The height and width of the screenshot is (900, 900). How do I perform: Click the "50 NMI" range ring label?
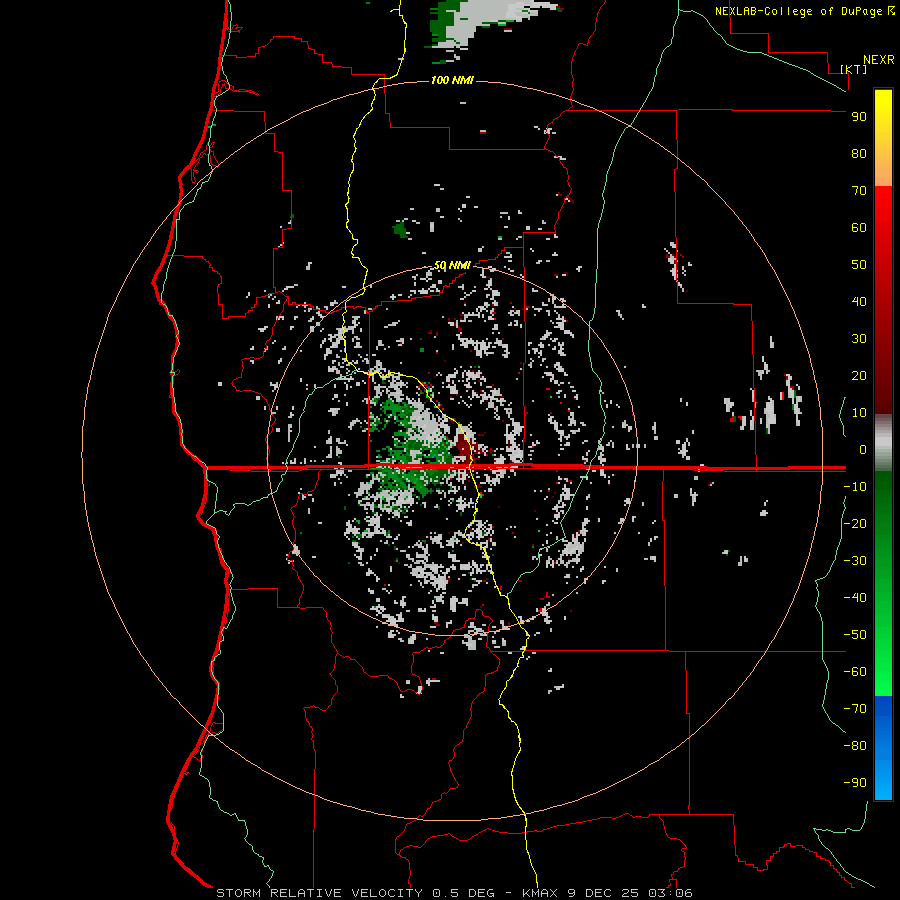point(452,265)
